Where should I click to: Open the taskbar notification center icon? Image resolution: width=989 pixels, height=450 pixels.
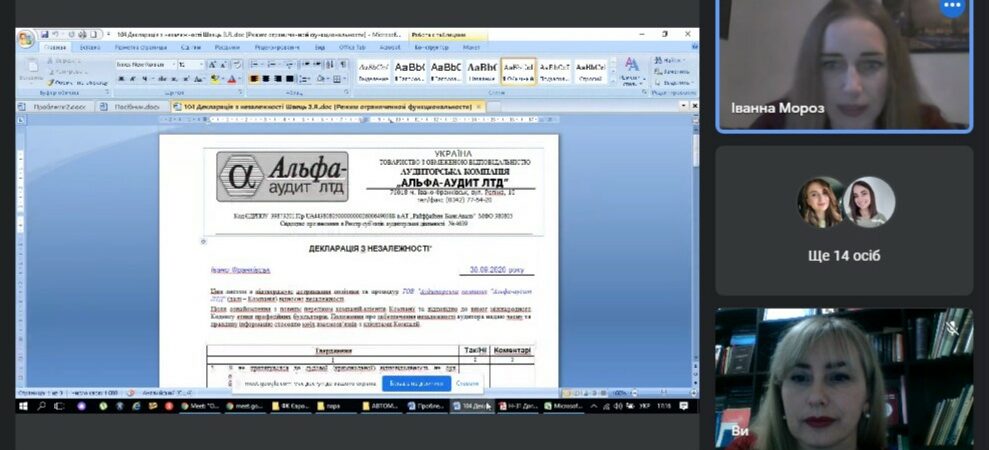(x=684, y=406)
